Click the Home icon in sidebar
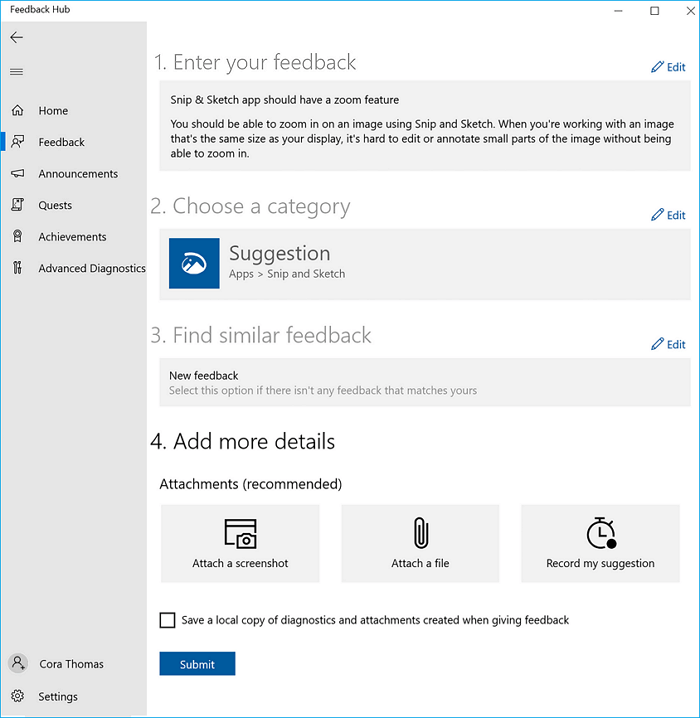This screenshot has height=718, width=700. [x=17, y=111]
